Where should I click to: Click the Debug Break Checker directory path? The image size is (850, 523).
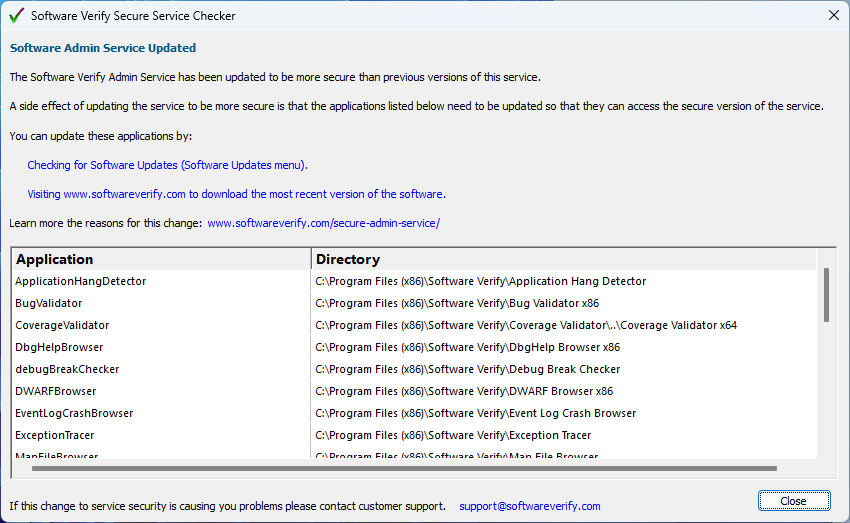point(467,369)
